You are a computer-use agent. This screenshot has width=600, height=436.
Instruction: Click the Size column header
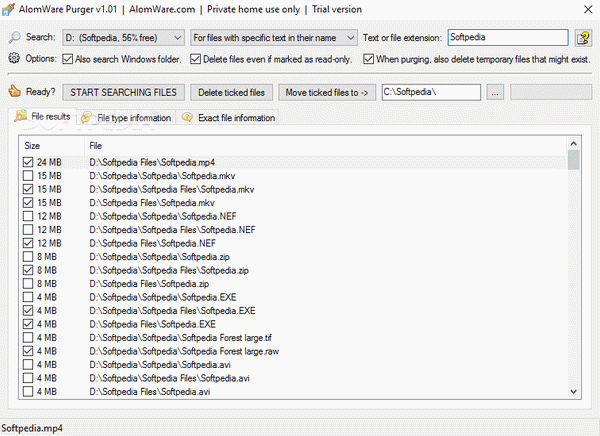(x=51, y=146)
